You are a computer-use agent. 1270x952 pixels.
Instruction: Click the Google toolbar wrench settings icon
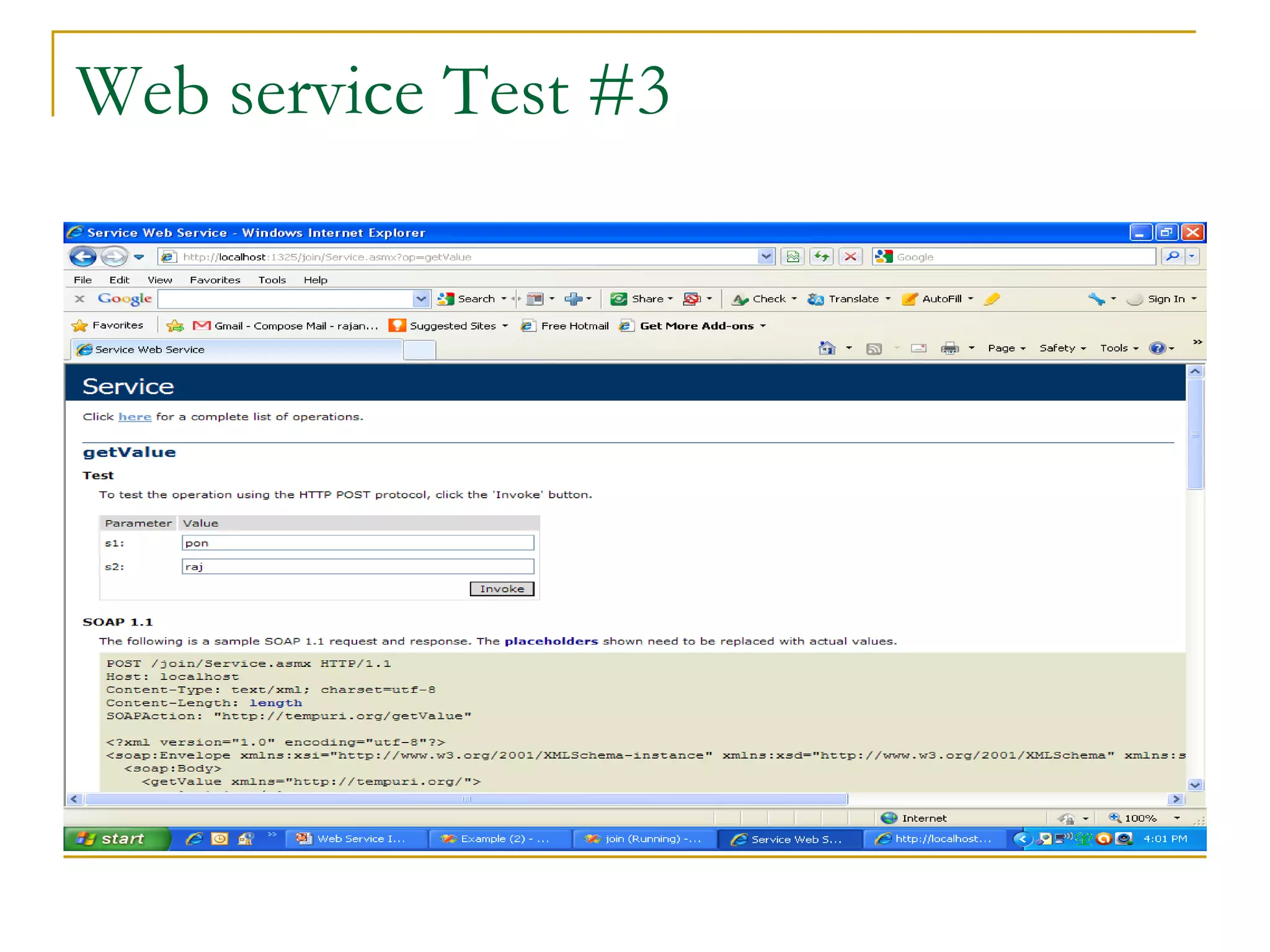(1096, 299)
